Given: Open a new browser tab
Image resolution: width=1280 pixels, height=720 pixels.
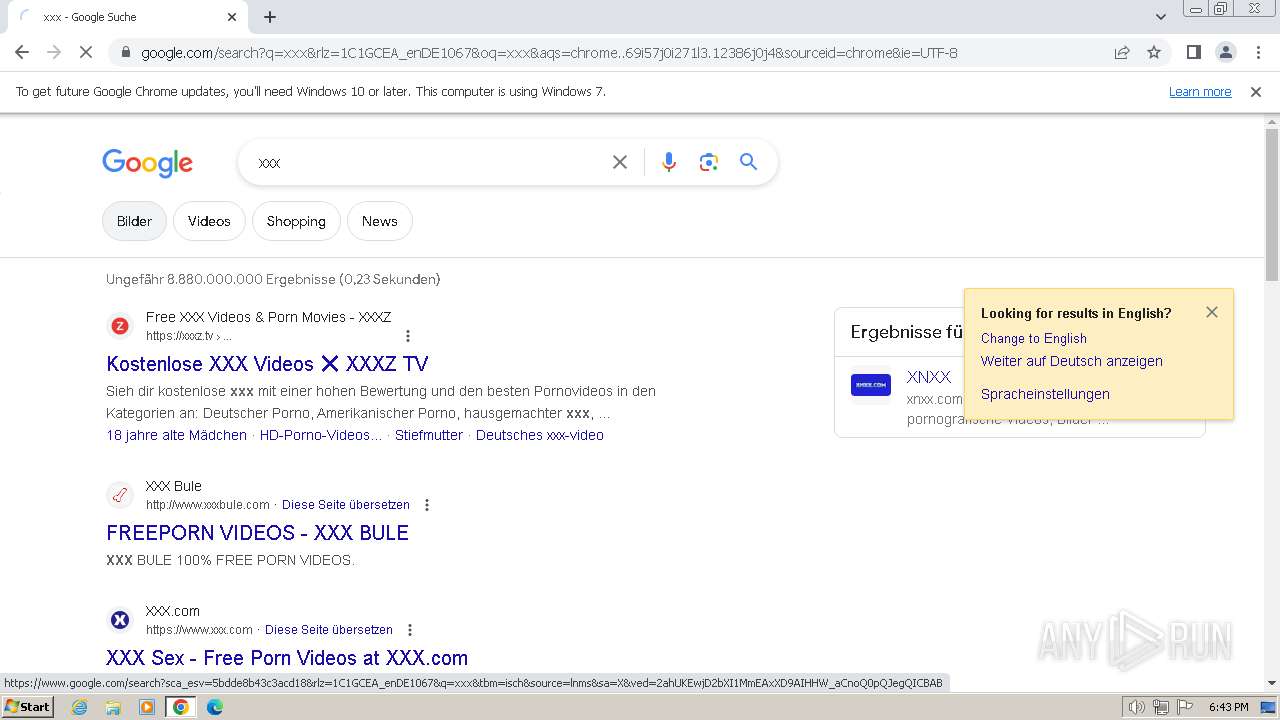Looking at the screenshot, I should [270, 17].
